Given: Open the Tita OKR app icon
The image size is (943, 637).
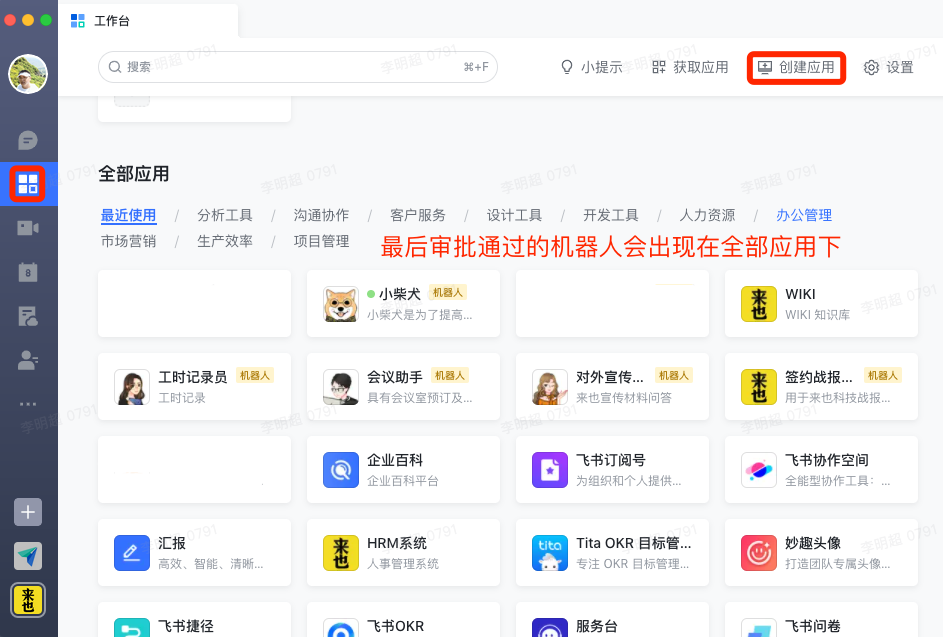Looking at the screenshot, I should click(x=550, y=553).
